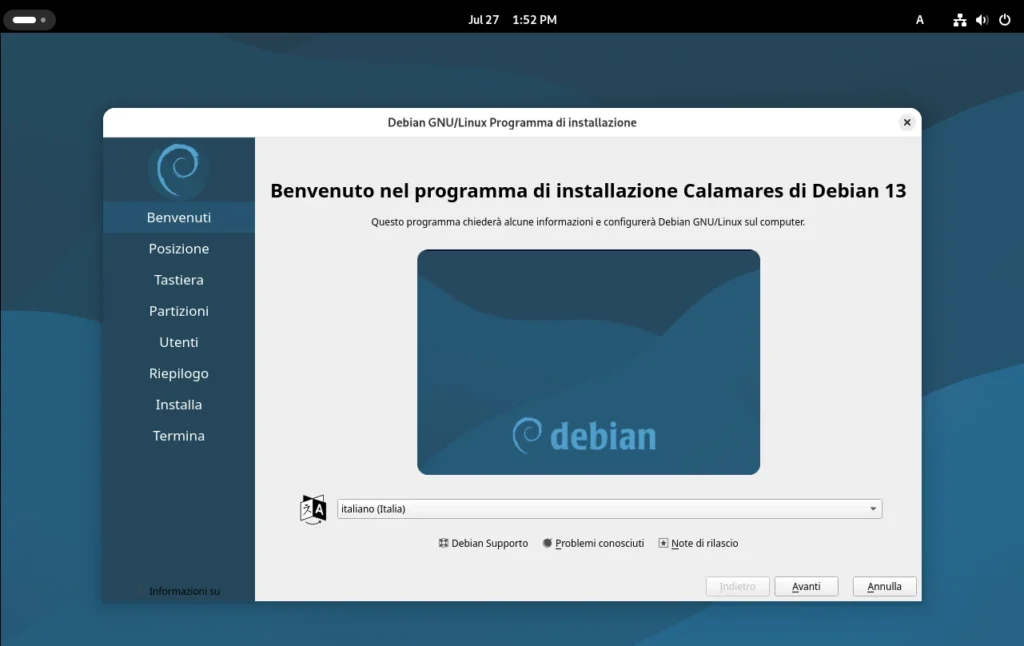Screen dimensions: 1024x646
Task: Open the Problemi conosciuti link
Action: tap(600, 543)
